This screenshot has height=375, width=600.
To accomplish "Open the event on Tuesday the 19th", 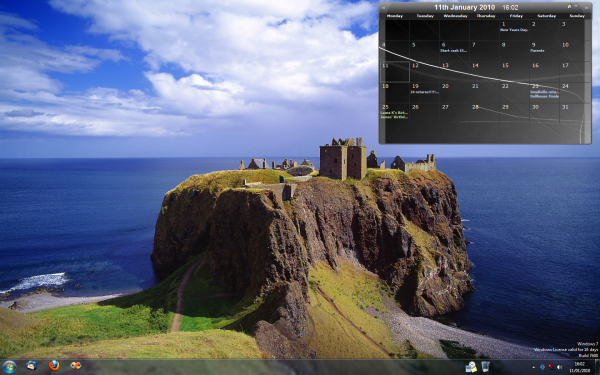I will [x=424, y=92].
